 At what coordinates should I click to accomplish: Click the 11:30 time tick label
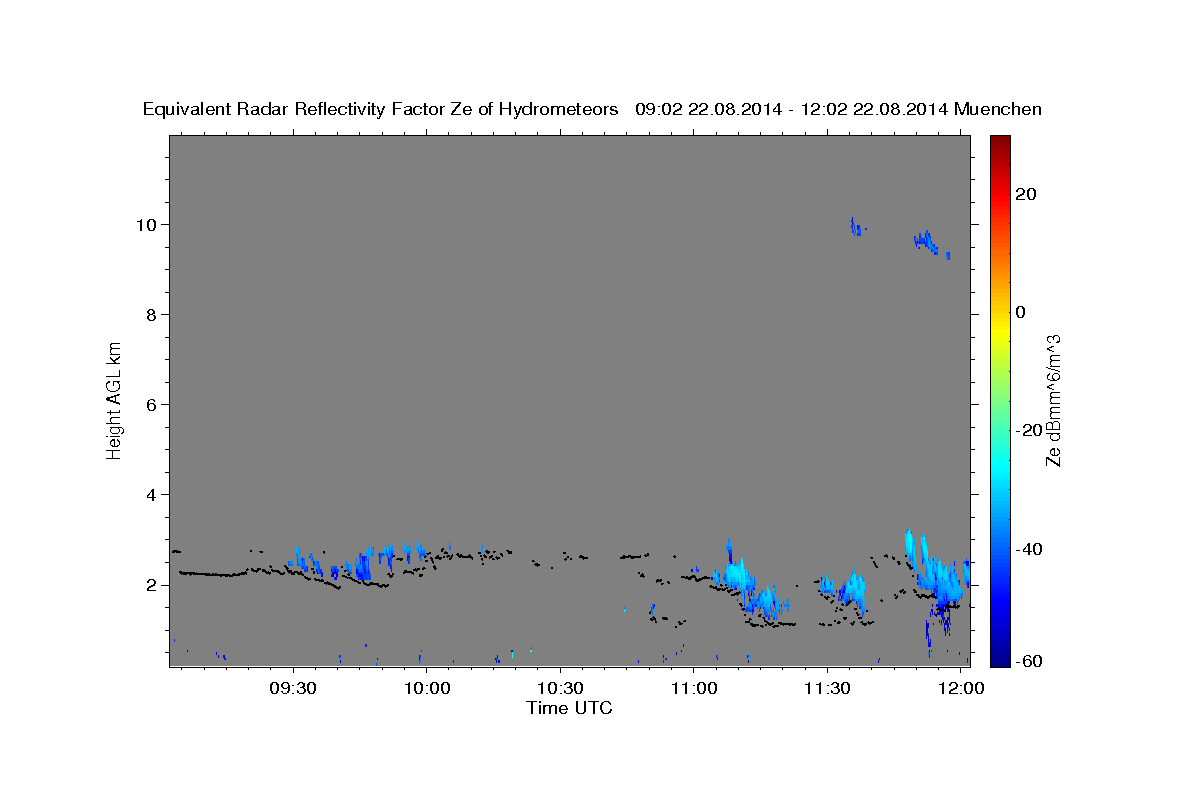tap(828, 689)
